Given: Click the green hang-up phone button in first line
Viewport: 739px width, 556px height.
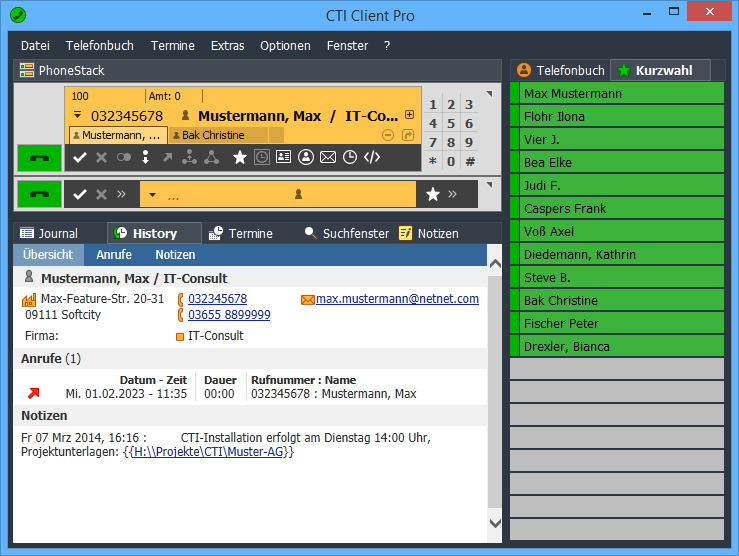Looking at the screenshot, I should 39,158.
